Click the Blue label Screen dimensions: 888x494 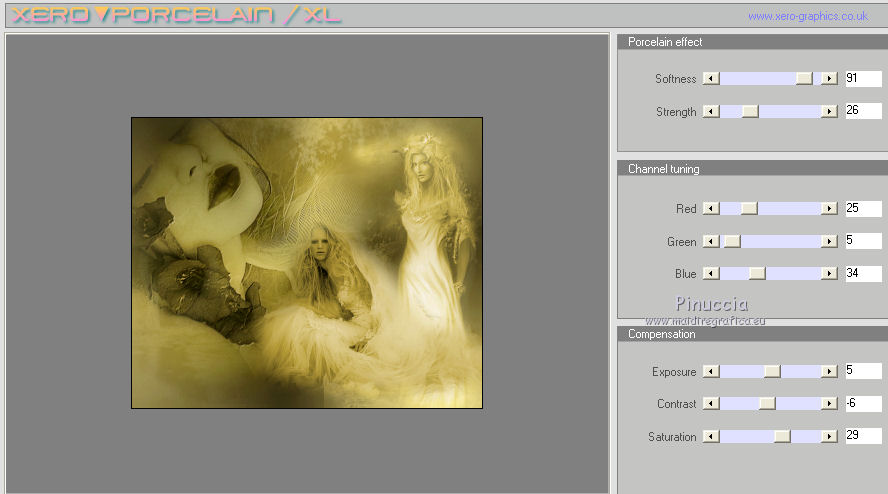685,274
